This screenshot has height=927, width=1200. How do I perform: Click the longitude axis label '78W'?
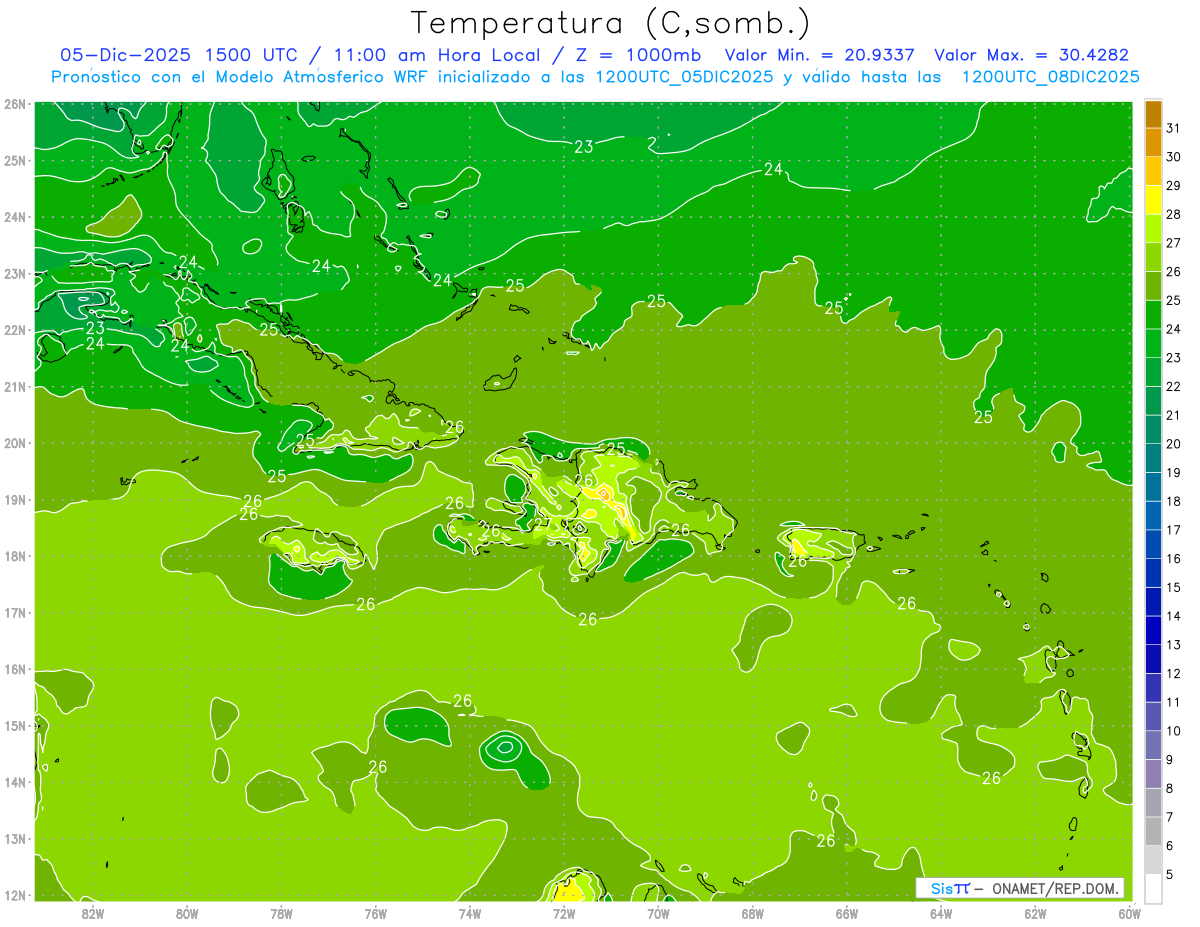point(281,914)
